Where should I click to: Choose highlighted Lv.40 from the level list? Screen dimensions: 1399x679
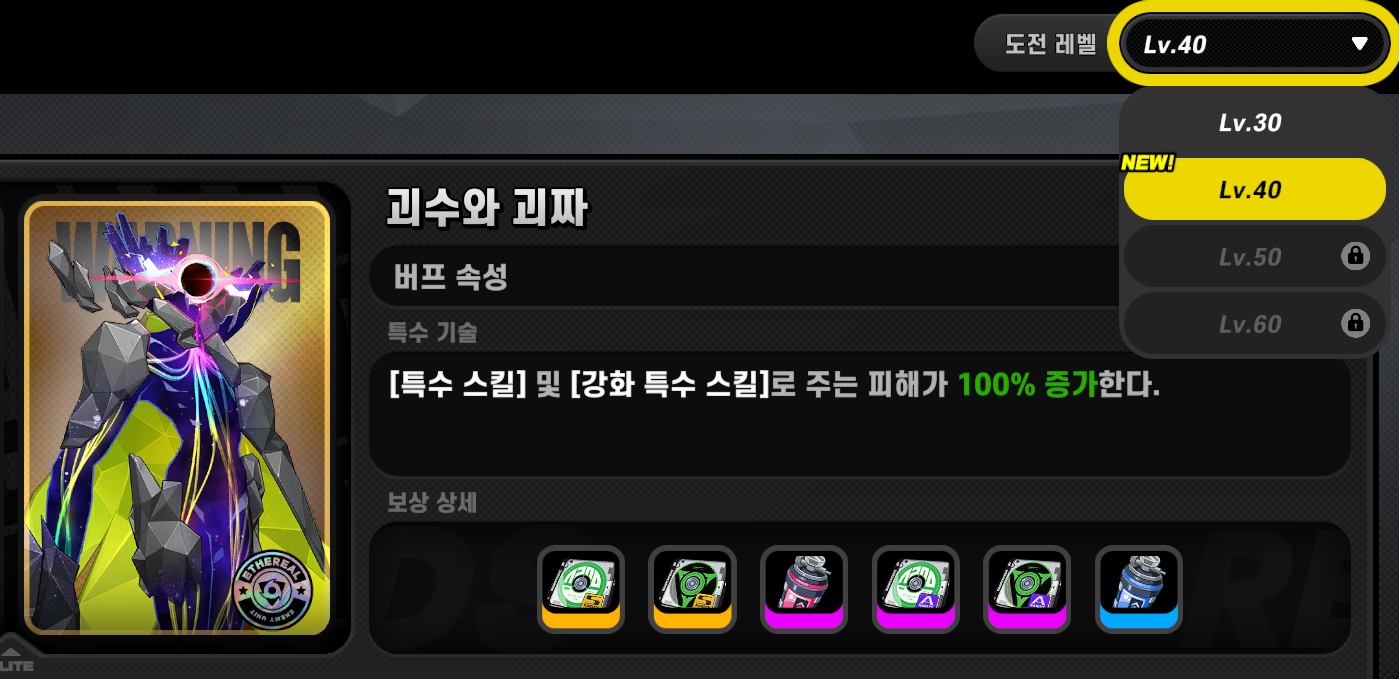click(1254, 189)
